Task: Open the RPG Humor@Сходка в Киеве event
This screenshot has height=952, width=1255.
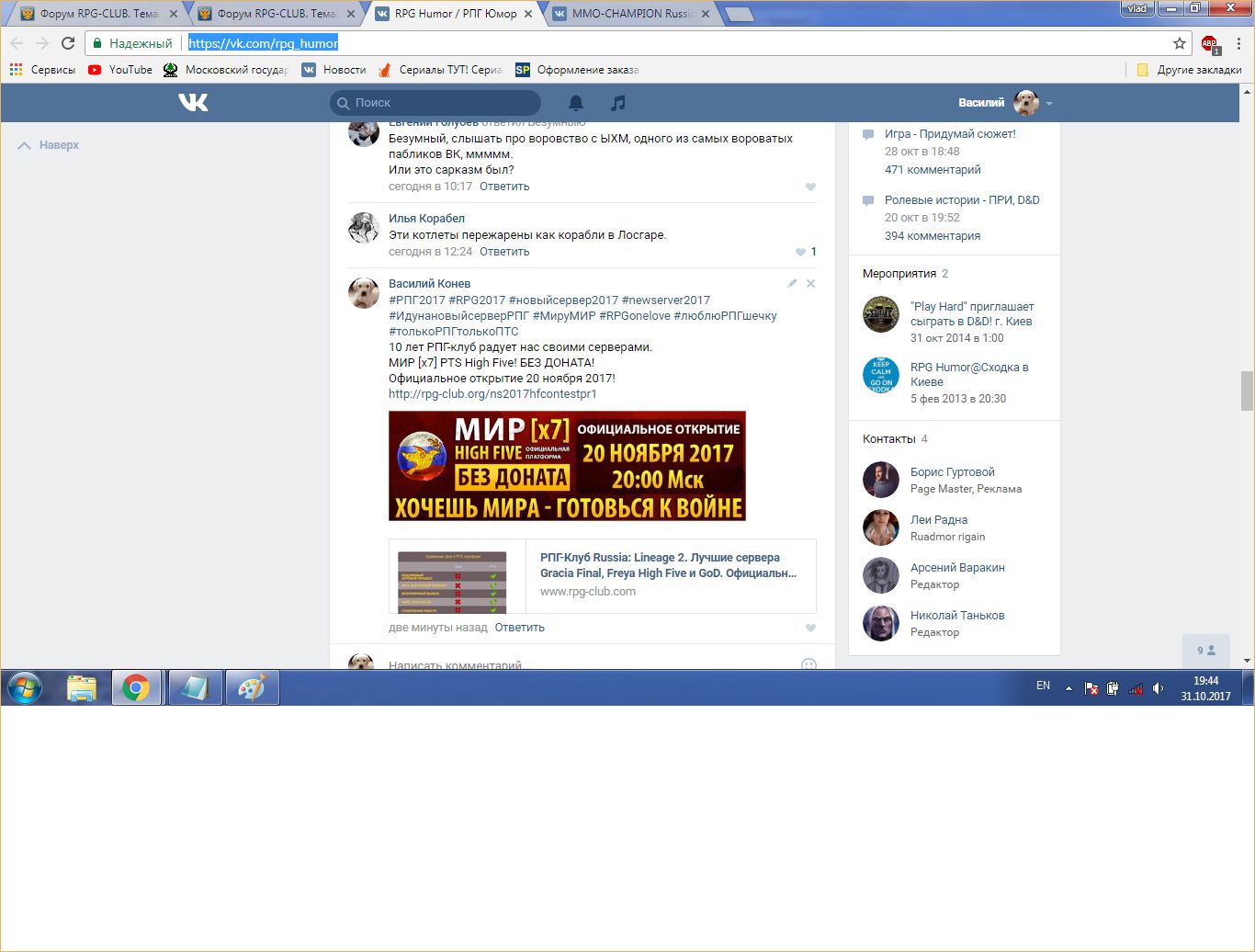Action: click(x=969, y=375)
